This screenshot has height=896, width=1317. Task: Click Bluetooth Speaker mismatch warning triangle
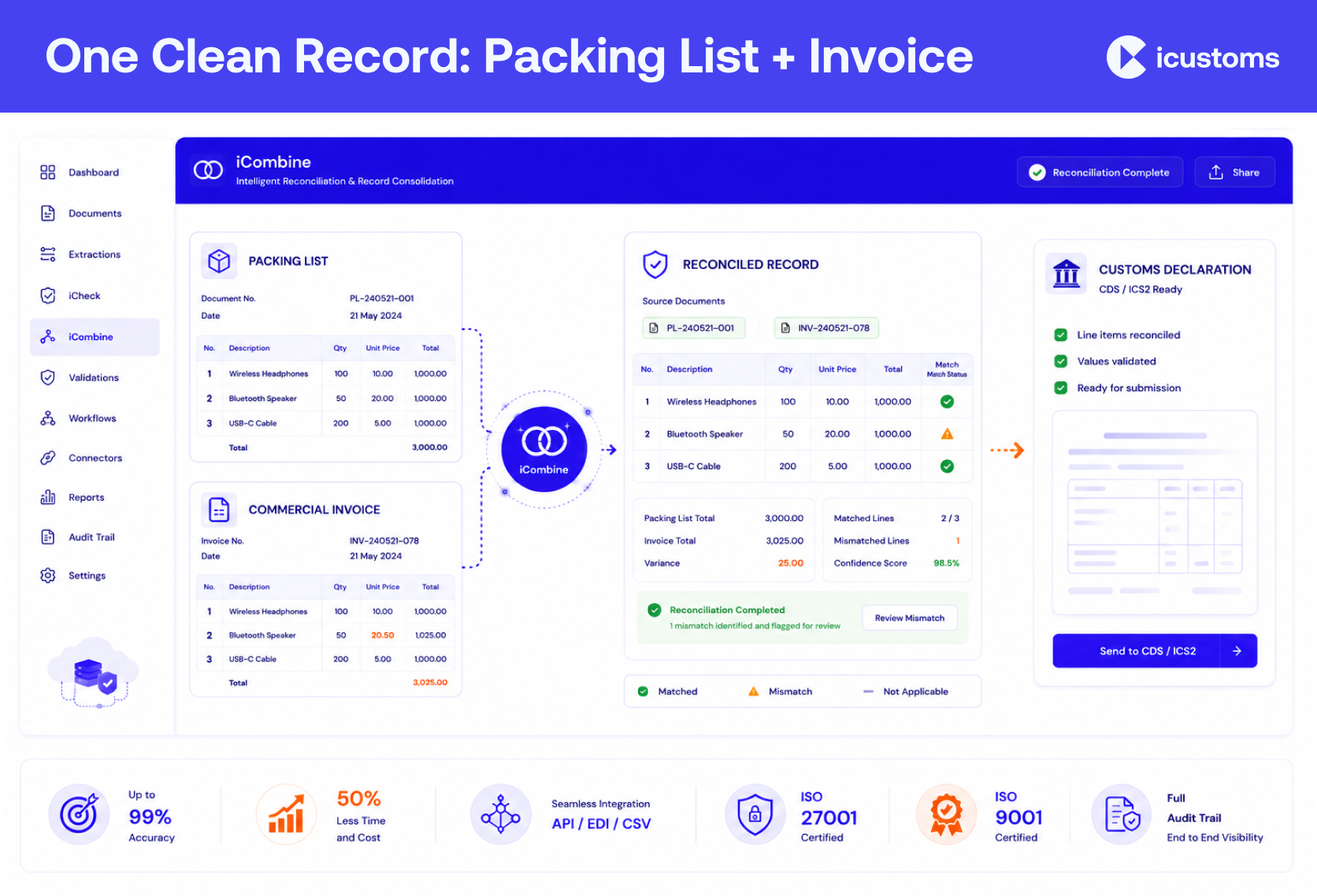(947, 434)
